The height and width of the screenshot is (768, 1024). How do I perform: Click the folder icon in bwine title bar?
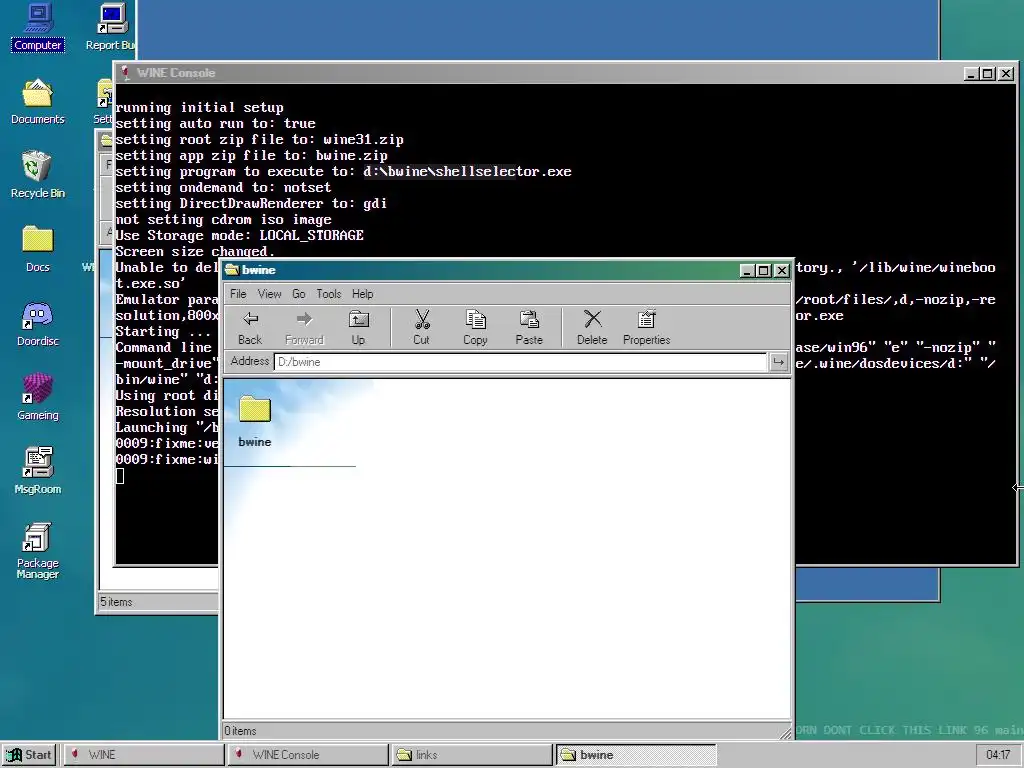pyautogui.click(x=232, y=270)
